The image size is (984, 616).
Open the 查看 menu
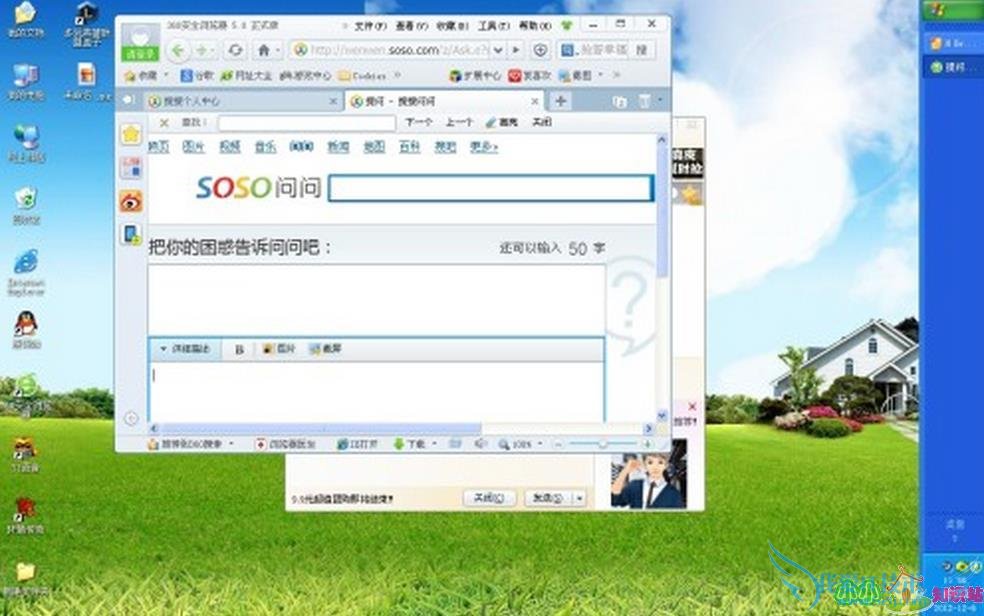tap(412, 26)
